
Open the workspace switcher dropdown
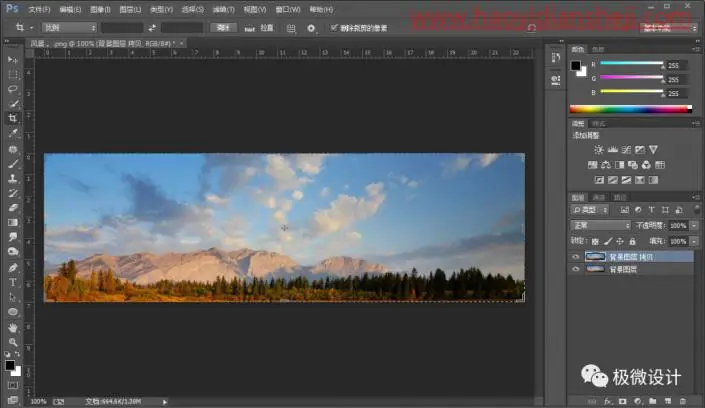click(669, 28)
